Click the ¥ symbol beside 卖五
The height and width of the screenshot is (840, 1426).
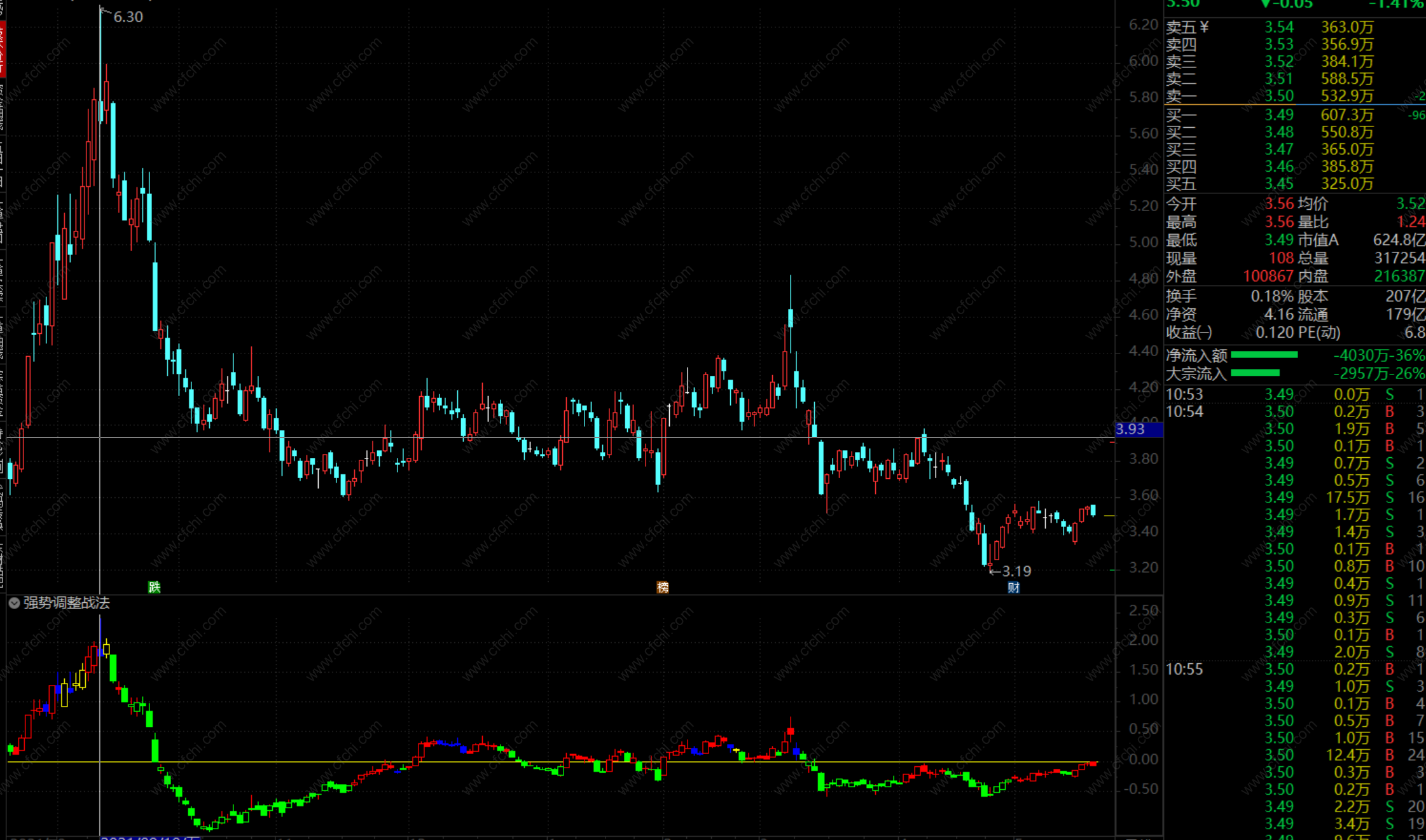click(x=1204, y=27)
